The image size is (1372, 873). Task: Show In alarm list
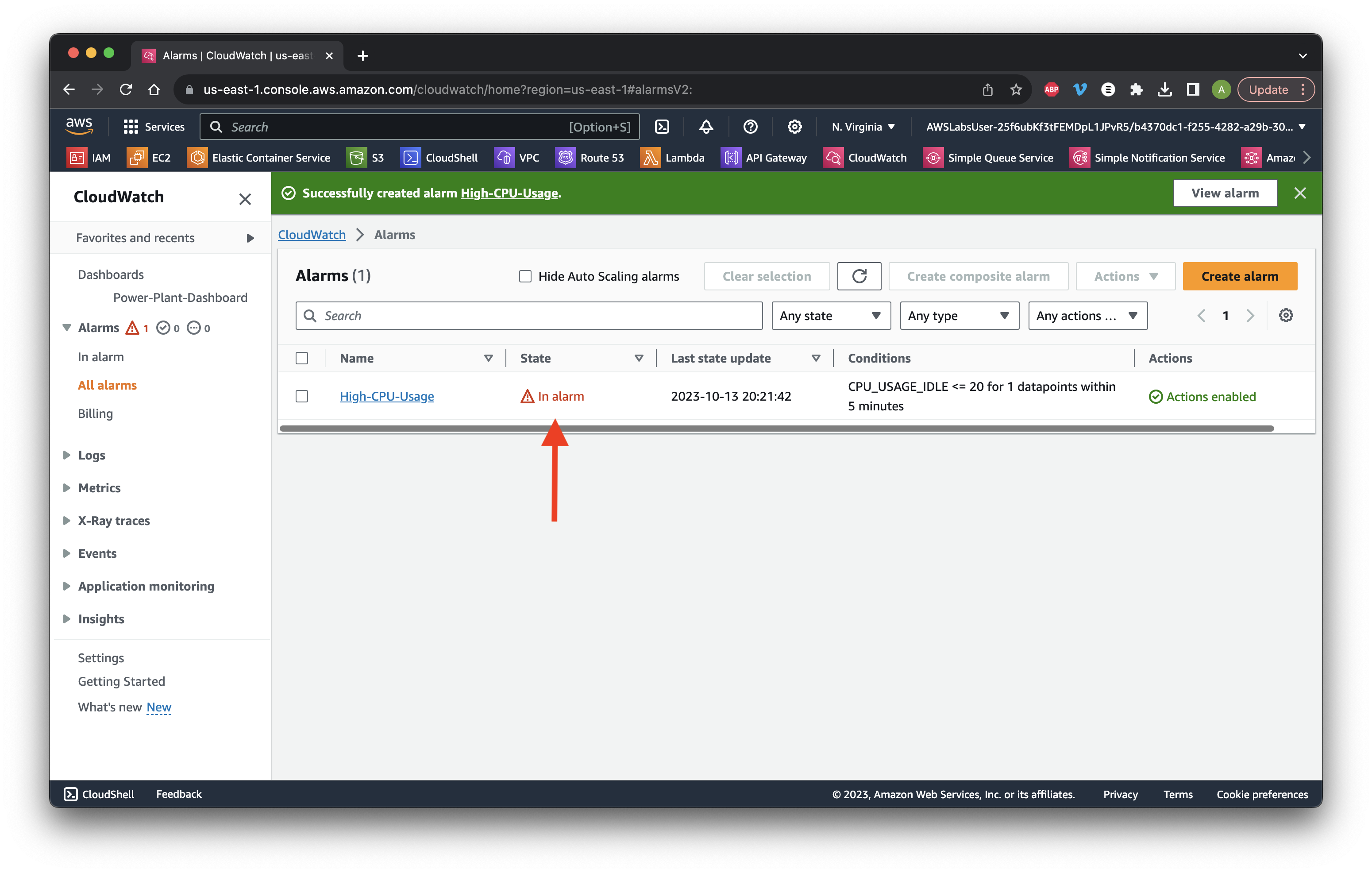coord(101,357)
